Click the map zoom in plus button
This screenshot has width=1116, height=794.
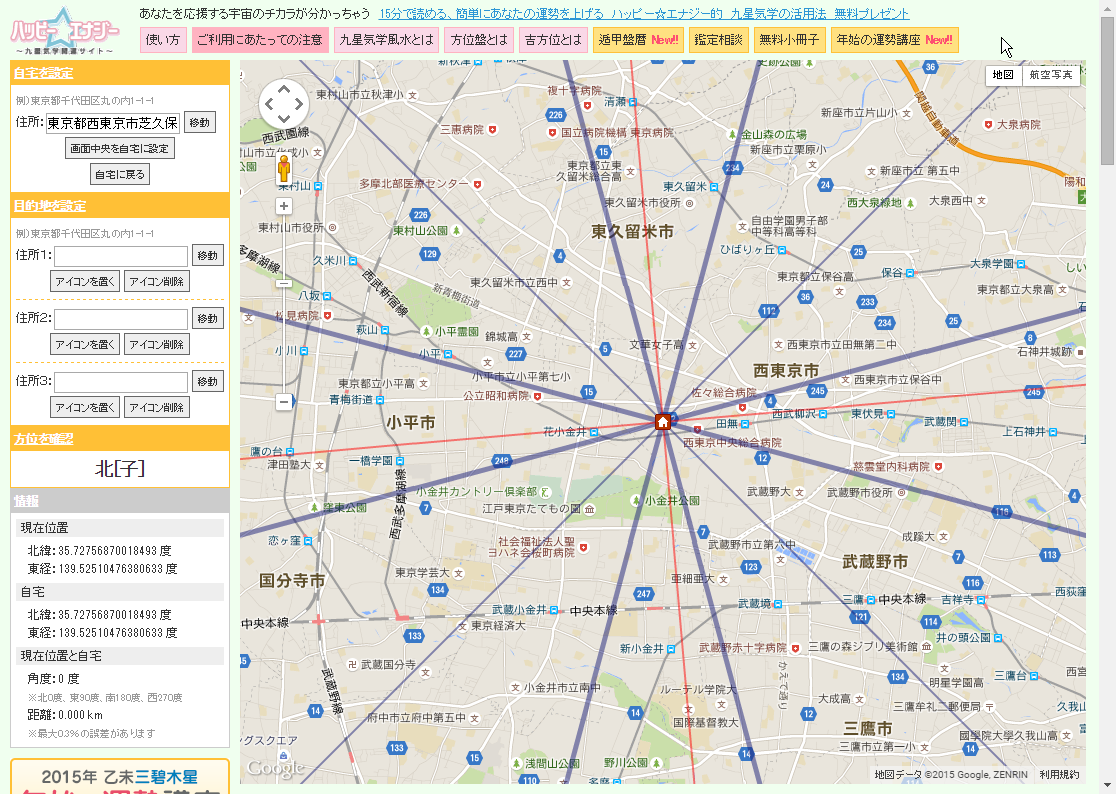pyautogui.click(x=284, y=206)
